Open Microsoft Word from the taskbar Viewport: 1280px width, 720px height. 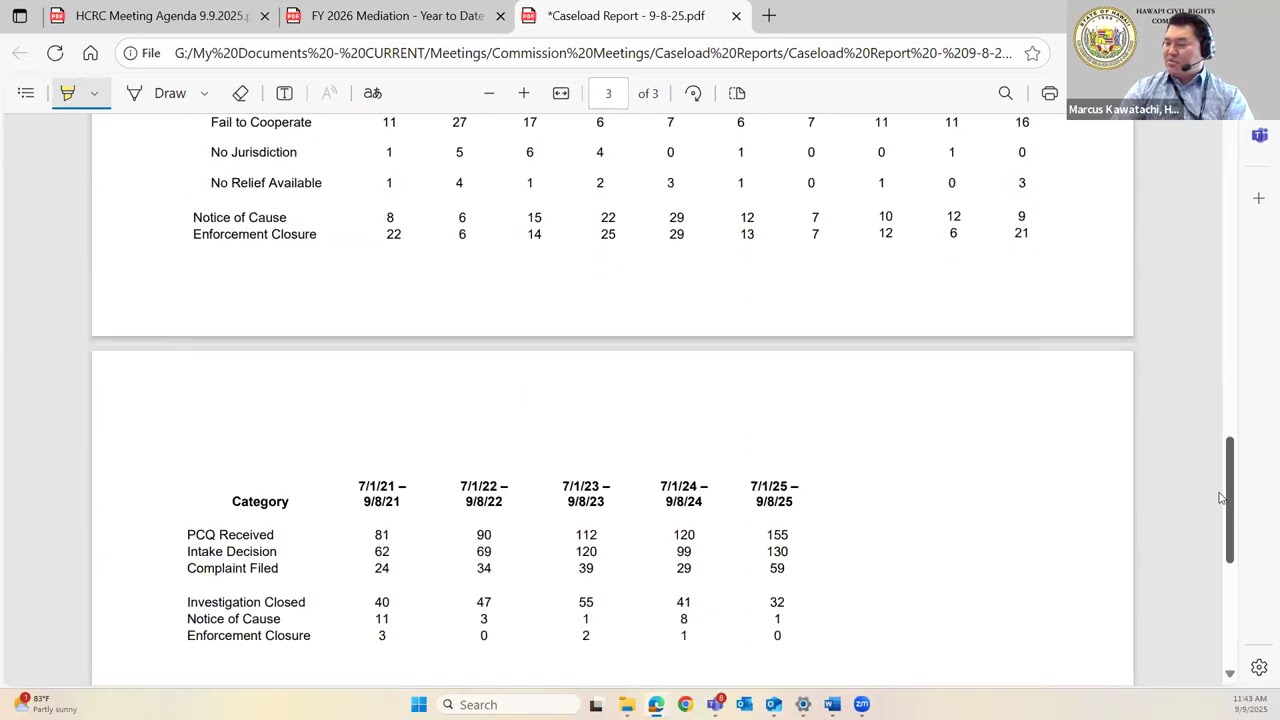[x=832, y=704]
